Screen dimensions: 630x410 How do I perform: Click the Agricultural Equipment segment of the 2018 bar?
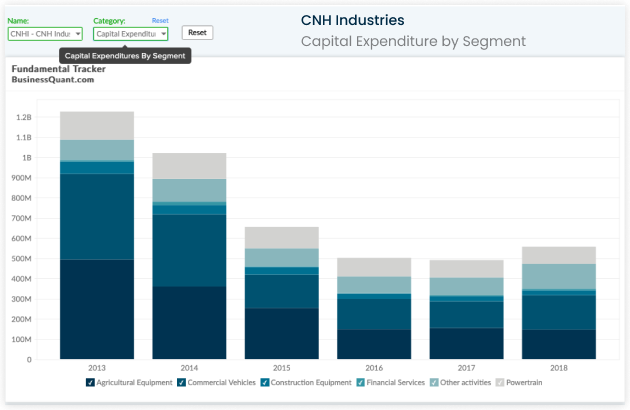tap(559, 344)
